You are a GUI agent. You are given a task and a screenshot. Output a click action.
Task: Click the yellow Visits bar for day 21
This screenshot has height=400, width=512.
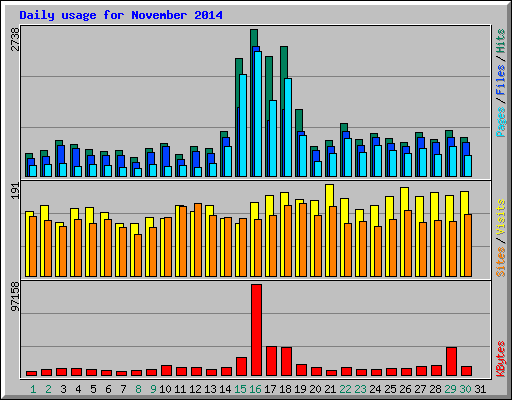[x=329, y=195]
